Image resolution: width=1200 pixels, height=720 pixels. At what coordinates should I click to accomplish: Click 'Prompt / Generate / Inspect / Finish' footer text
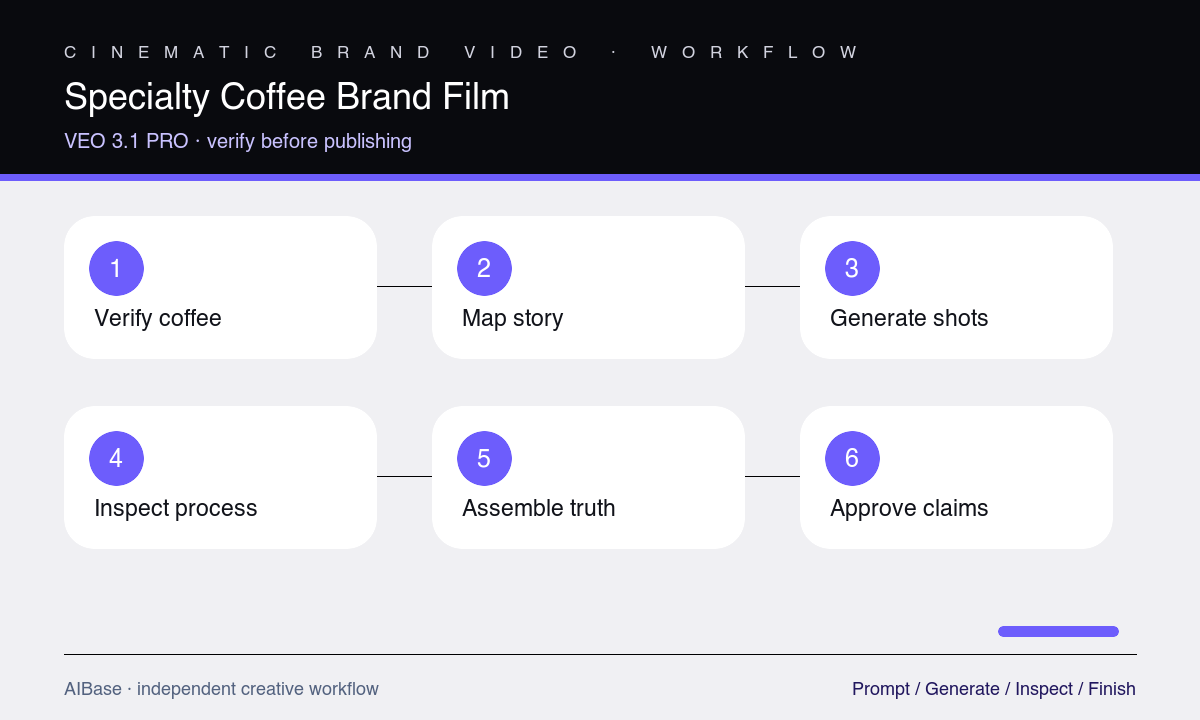coord(994,689)
